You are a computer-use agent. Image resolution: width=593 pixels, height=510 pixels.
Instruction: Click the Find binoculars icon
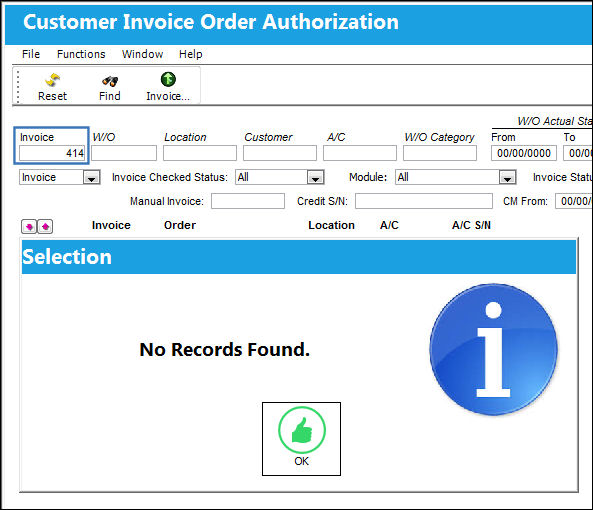[110, 81]
